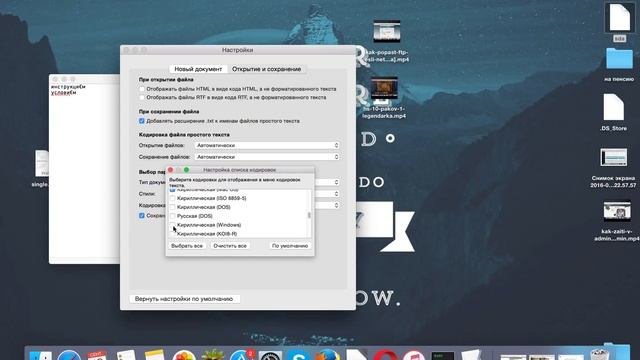This screenshot has height=360, width=640.
Task: Open the 'Тип докум' dropdown arrows
Action: point(336,182)
